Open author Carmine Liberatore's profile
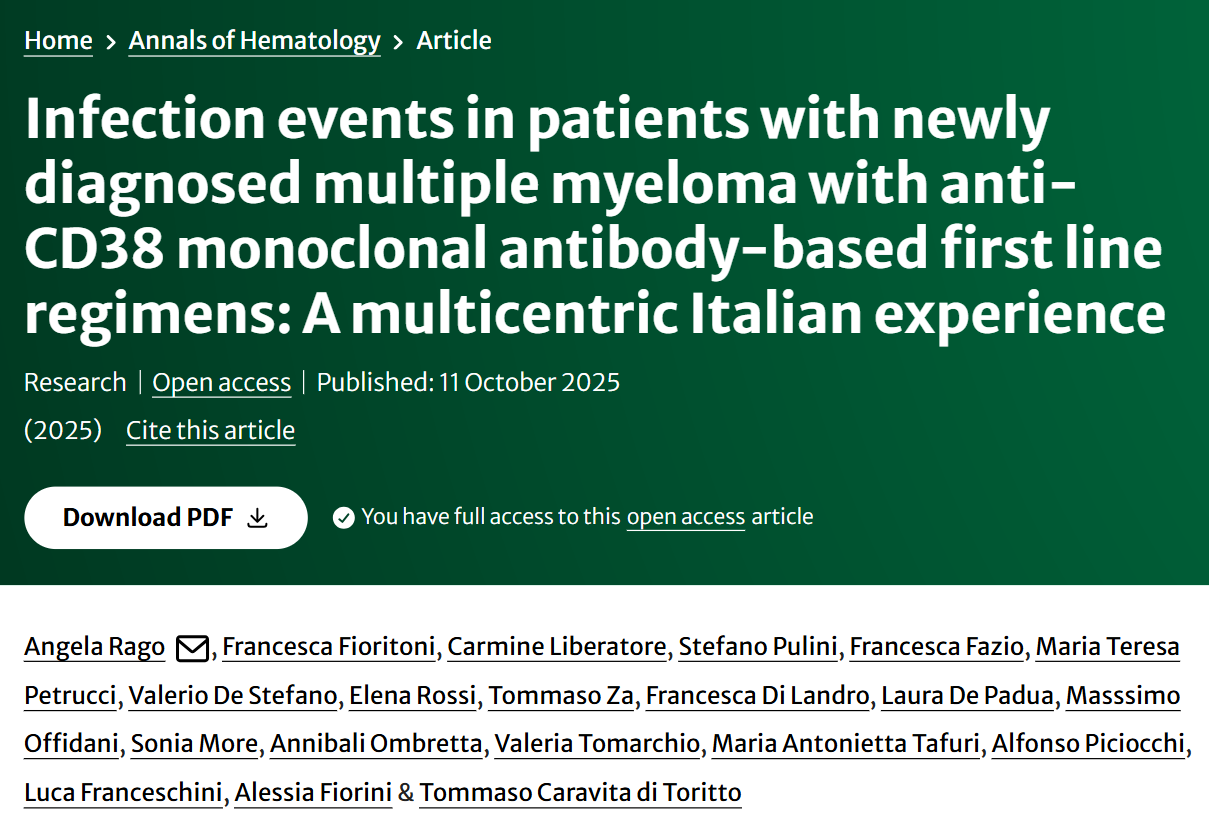Viewport: 1209px width, 831px height. point(556,647)
